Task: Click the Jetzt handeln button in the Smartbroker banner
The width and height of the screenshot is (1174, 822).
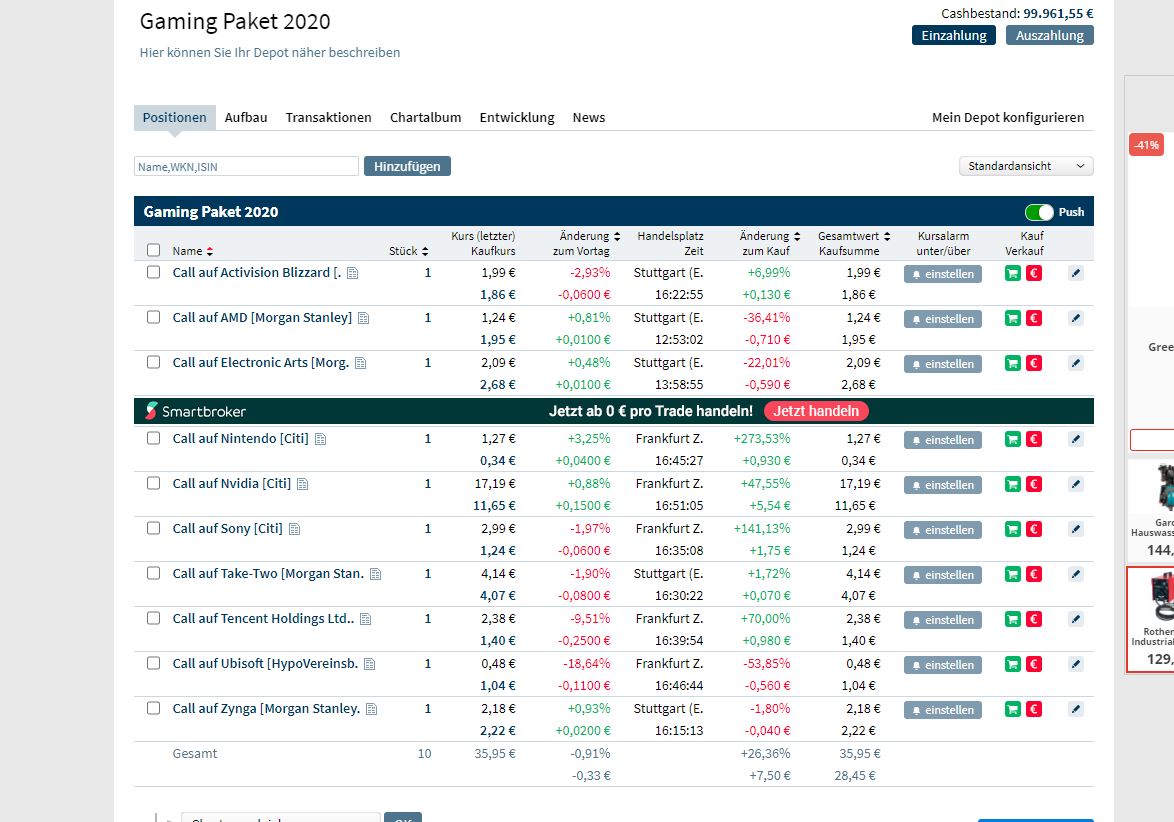Action: point(816,411)
